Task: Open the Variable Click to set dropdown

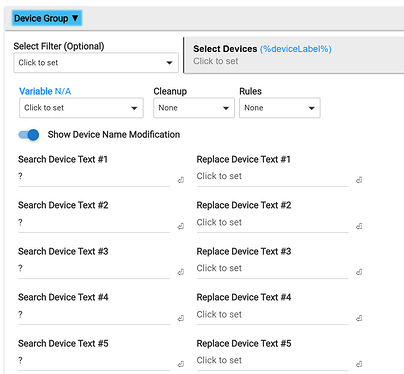Action: (x=81, y=108)
